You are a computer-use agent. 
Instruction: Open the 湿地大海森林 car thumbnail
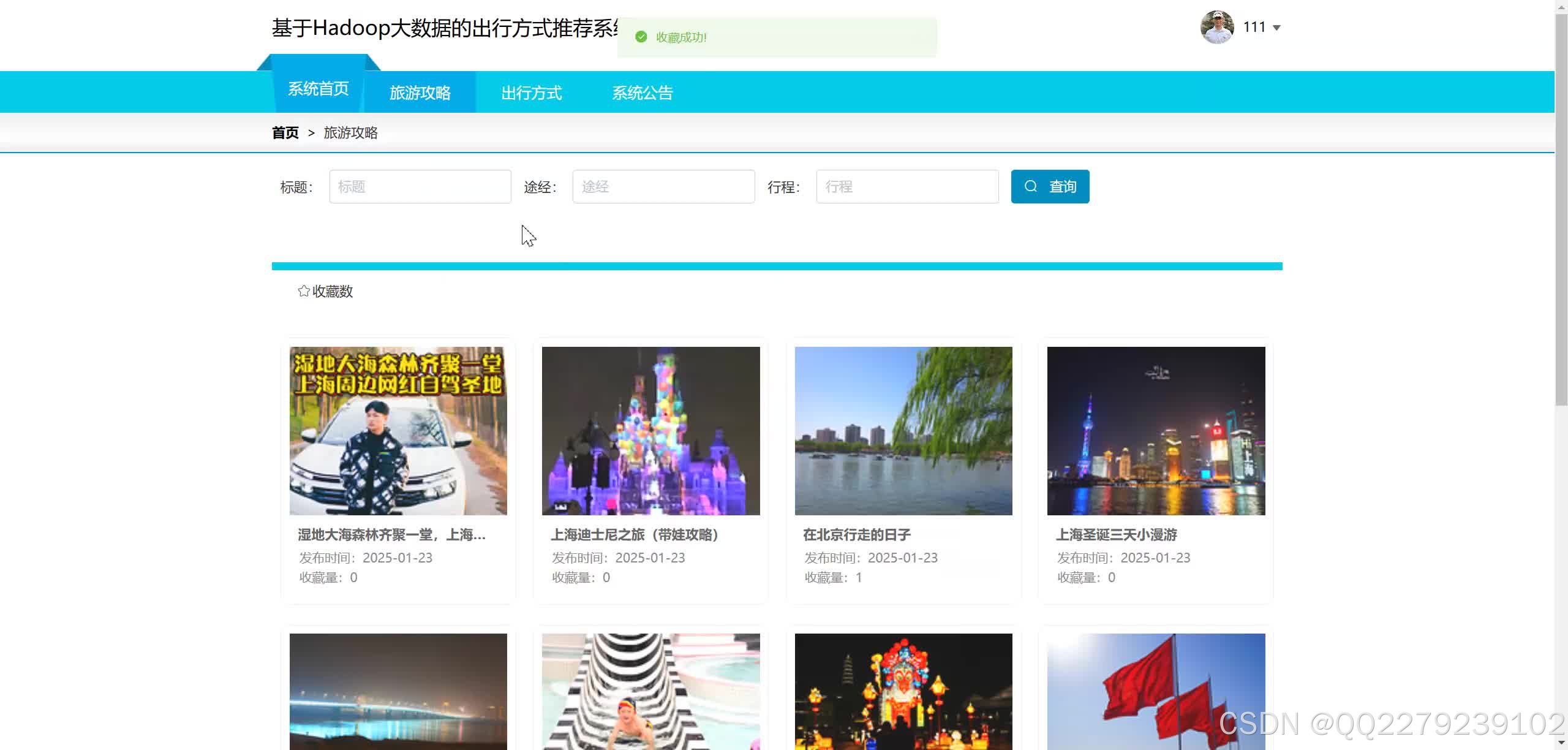pyautogui.click(x=398, y=431)
